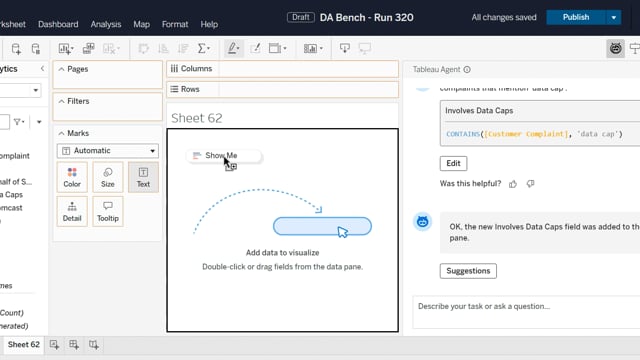
Task: Click the Download toolbar icon
Action: point(344,49)
